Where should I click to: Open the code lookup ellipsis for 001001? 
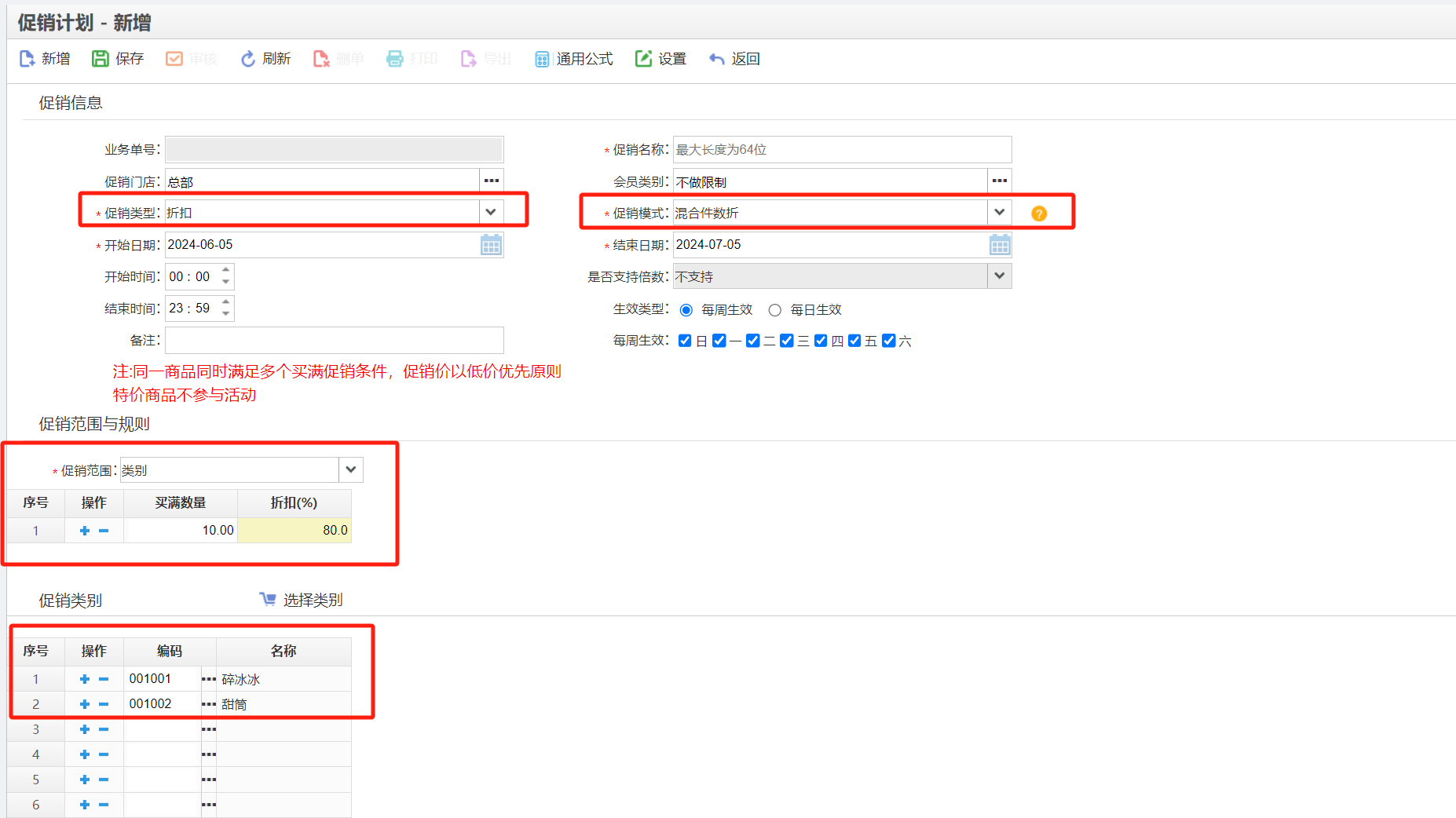tap(209, 679)
